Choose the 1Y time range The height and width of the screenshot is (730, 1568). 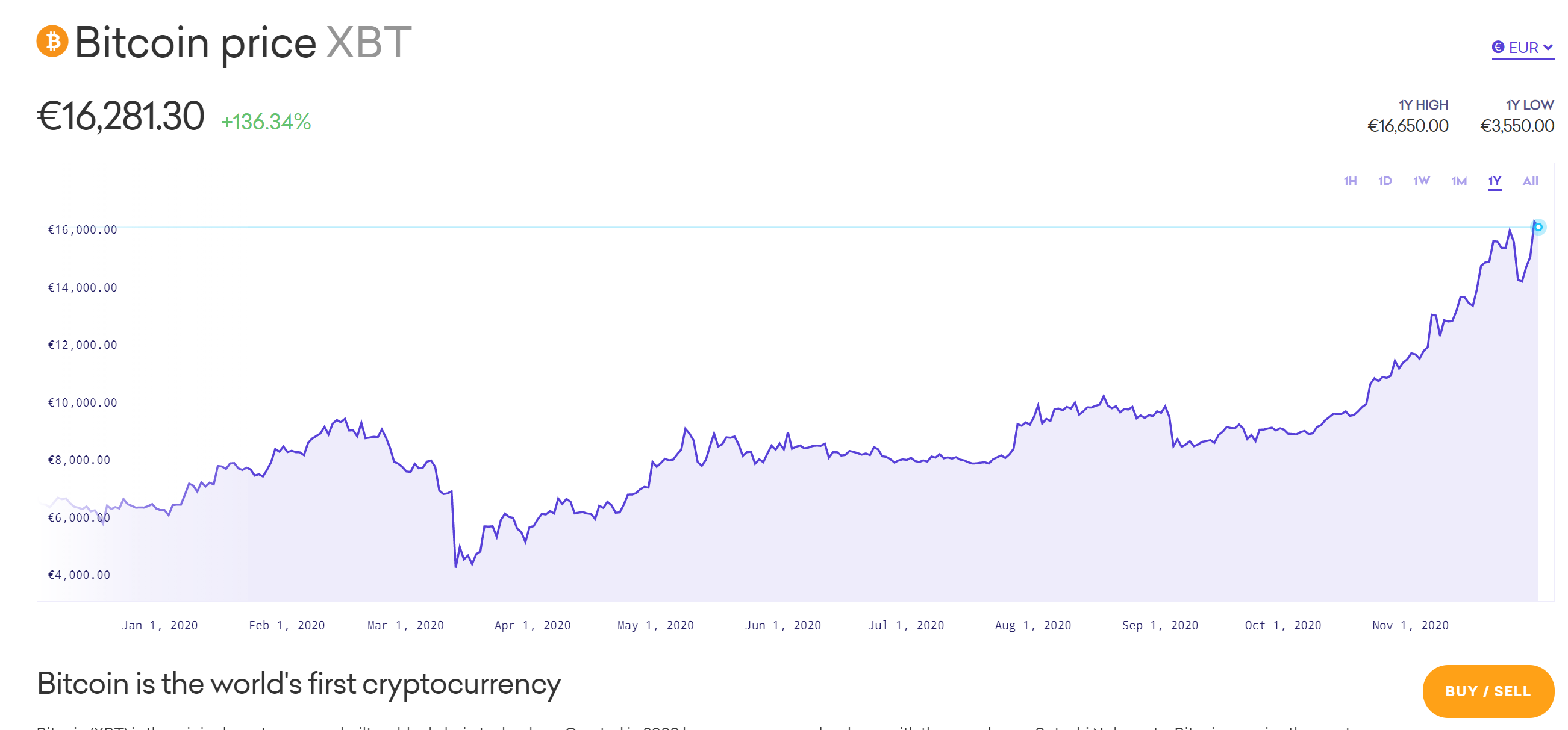point(1495,181)
